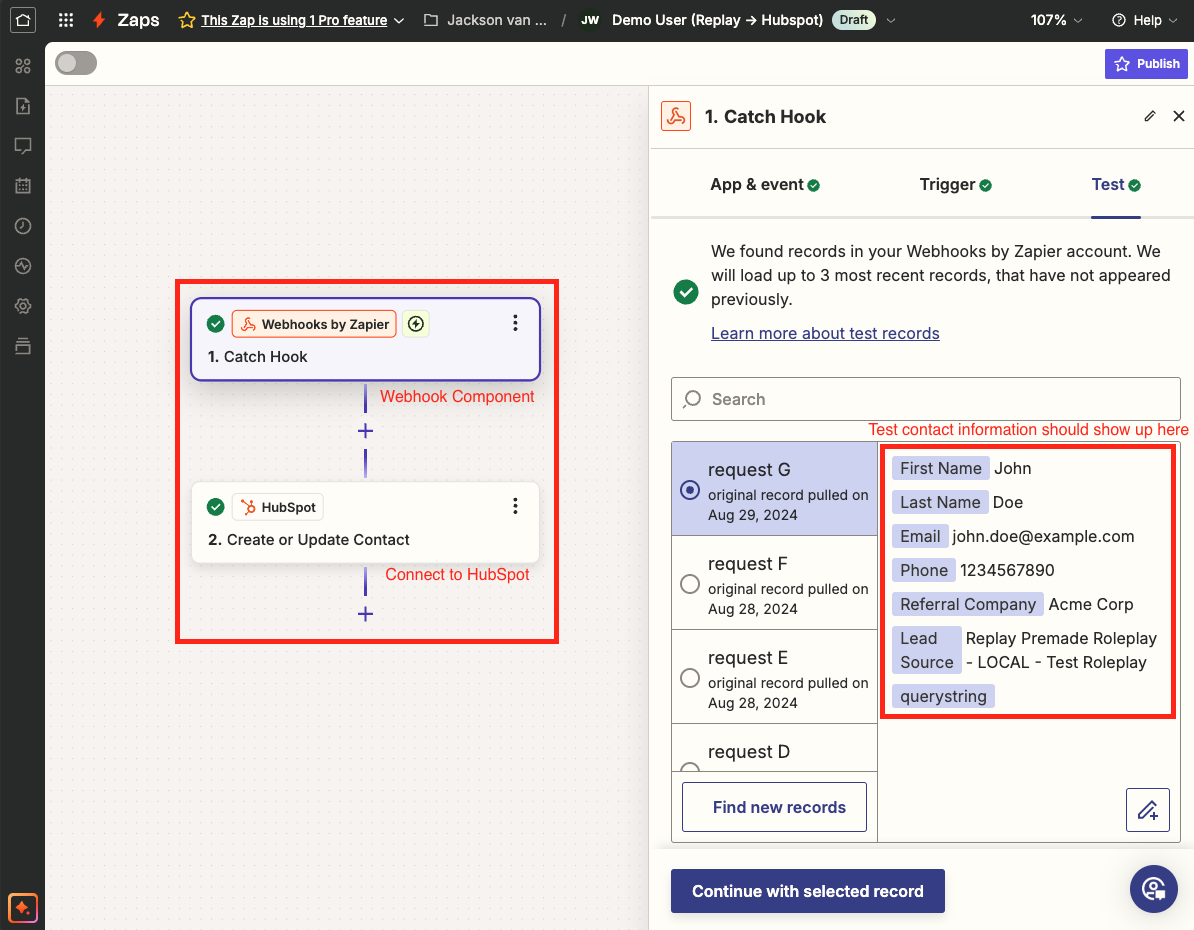The width and height of the screenshot is (1194, 930).
Task: Click the edit record pencil-plus button
Action: point(1148,810)
